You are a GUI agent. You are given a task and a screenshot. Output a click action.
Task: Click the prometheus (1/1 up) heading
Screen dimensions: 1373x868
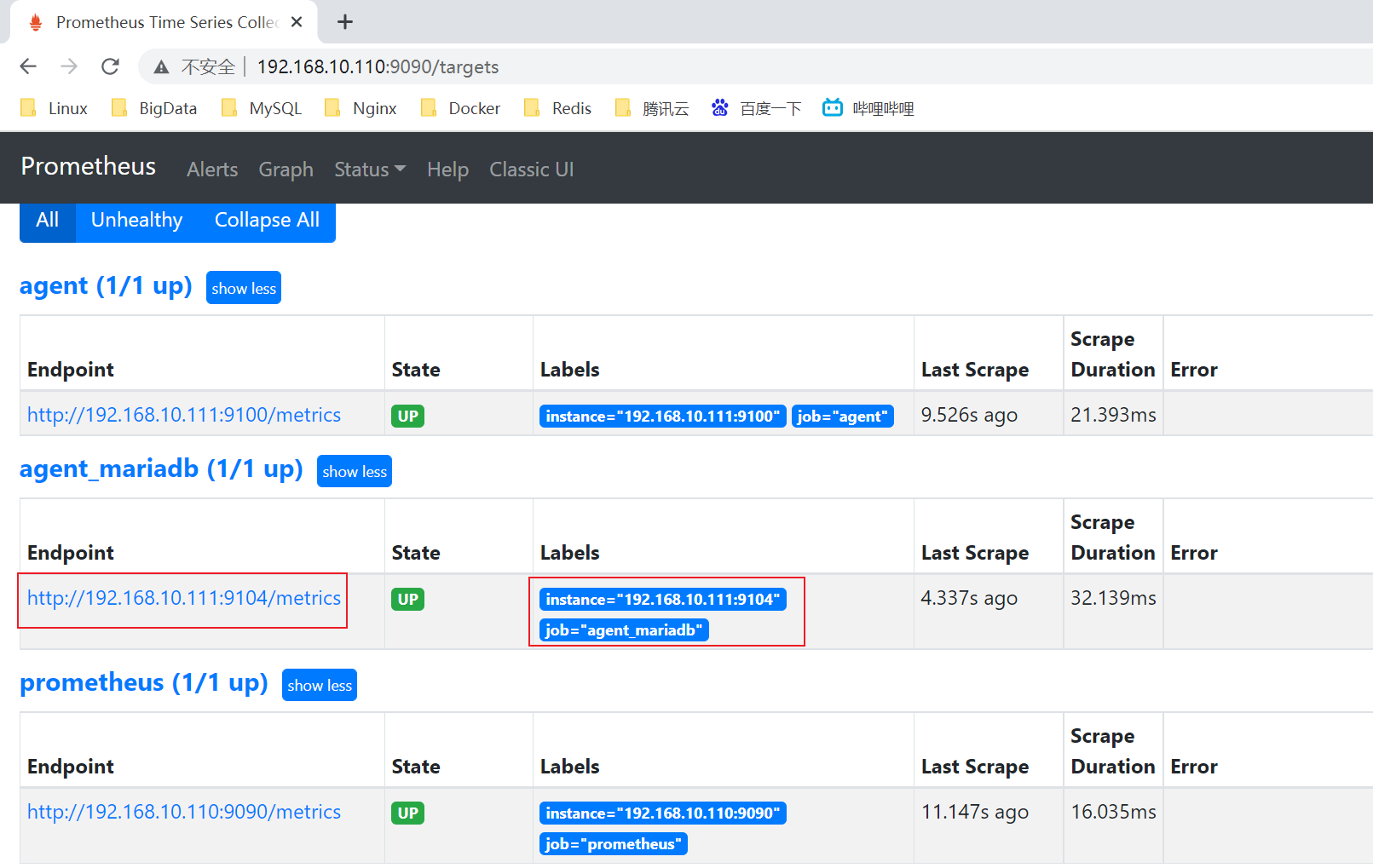(x=144, y=683)
